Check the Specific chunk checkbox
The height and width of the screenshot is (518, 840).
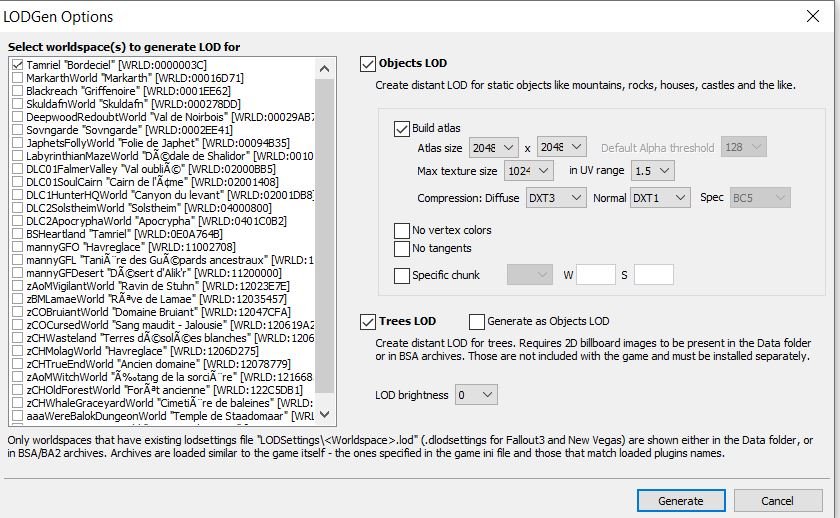click(x=402, y=275)
